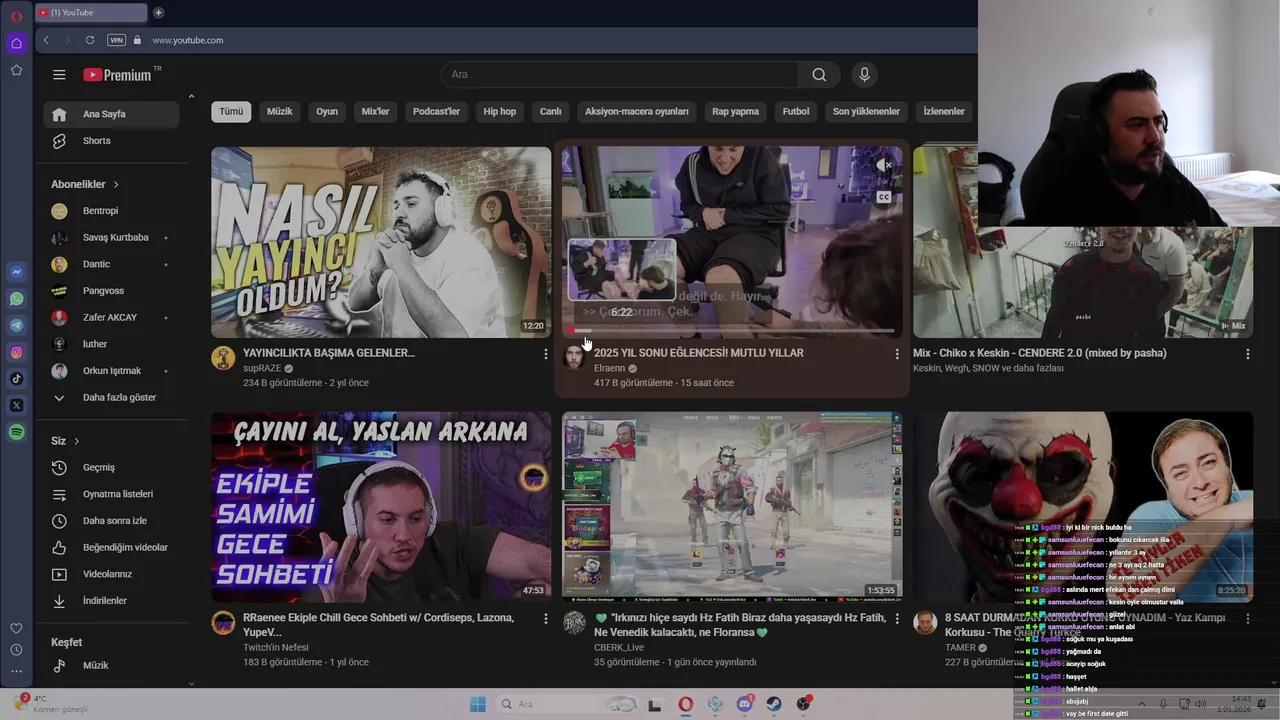The image size is (1280, 720).
Task: Open the Bentropi channel subscription
Action: 111,211
